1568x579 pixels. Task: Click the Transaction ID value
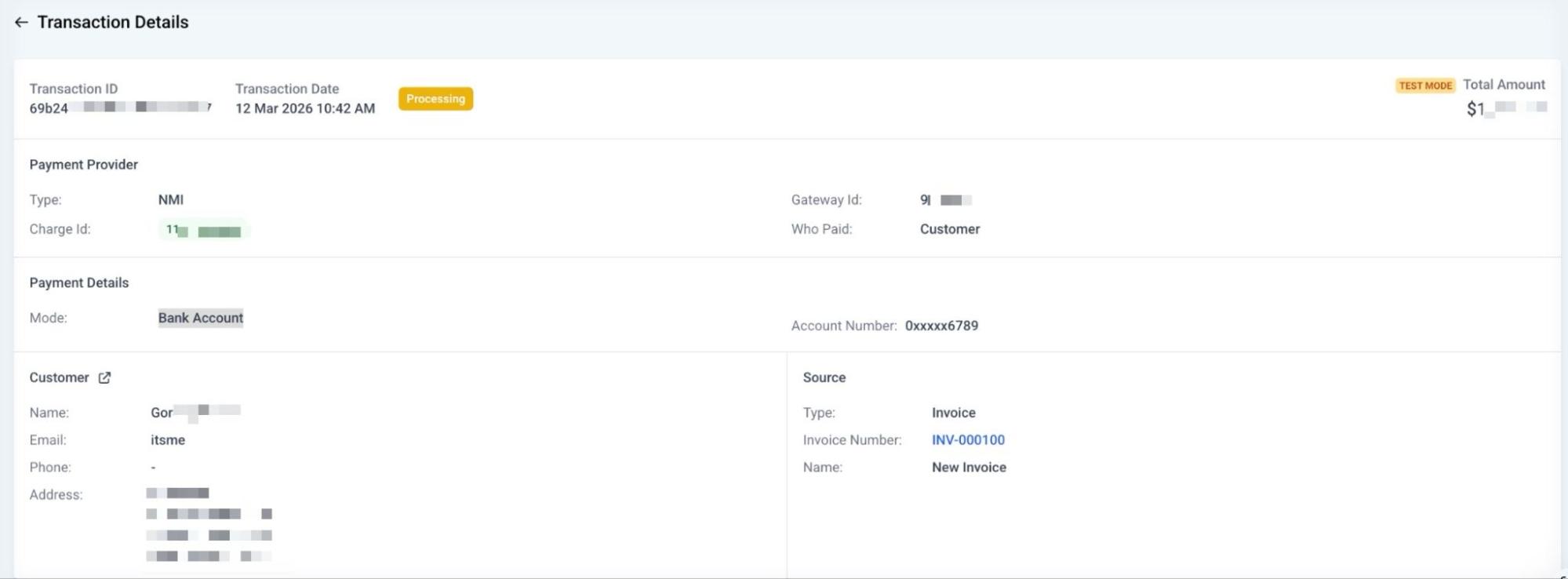point(120,108)
